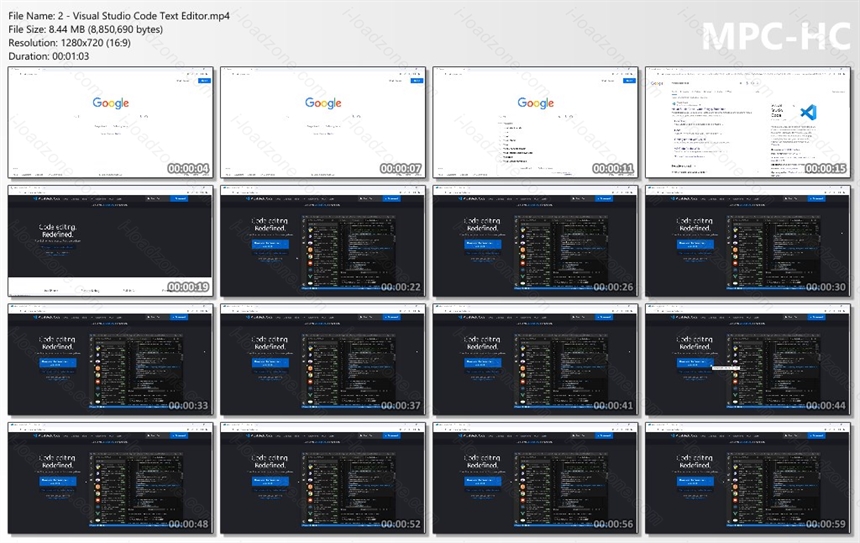Choose the thumbnail stamped 00:00:26

(535, 241)
